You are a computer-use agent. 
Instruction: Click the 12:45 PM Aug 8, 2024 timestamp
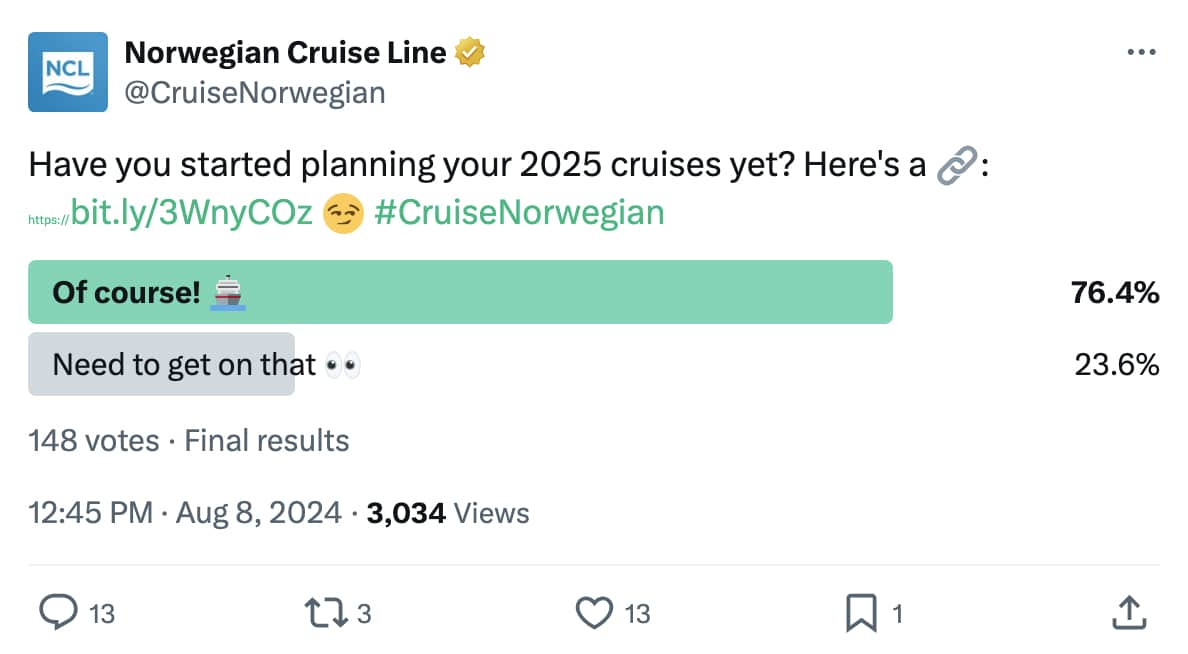click(x=187, y=513)
